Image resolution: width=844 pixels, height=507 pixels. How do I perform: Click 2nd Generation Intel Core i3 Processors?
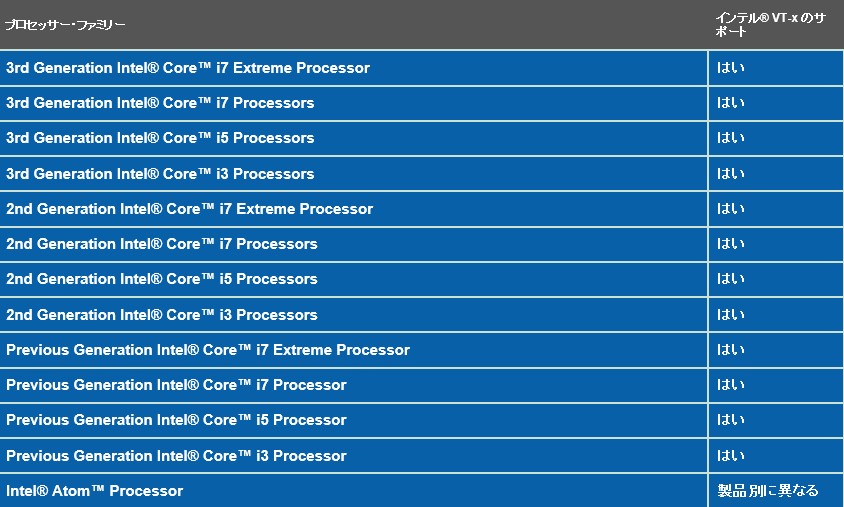click(x=162, y=315)
